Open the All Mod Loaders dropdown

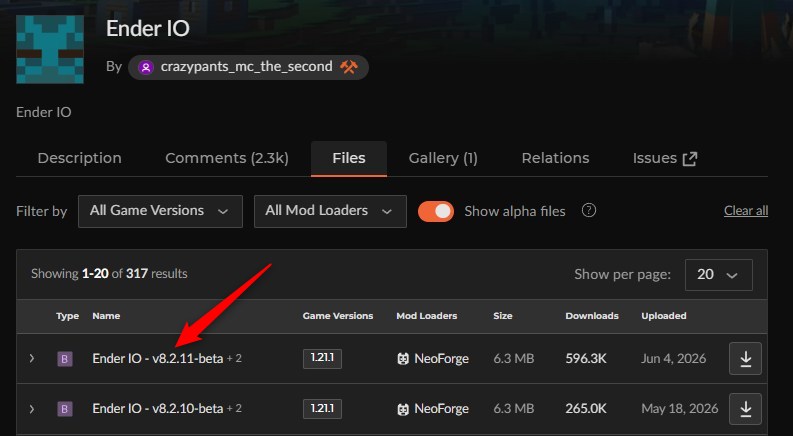point(330,211)
